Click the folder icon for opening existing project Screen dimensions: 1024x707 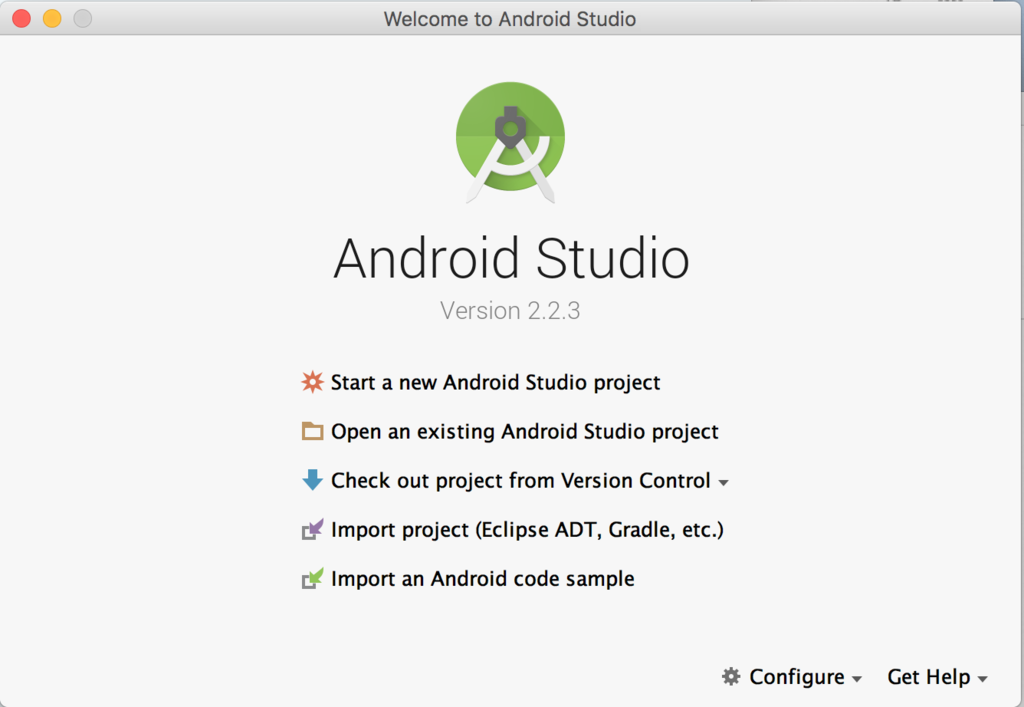point(312,431)
